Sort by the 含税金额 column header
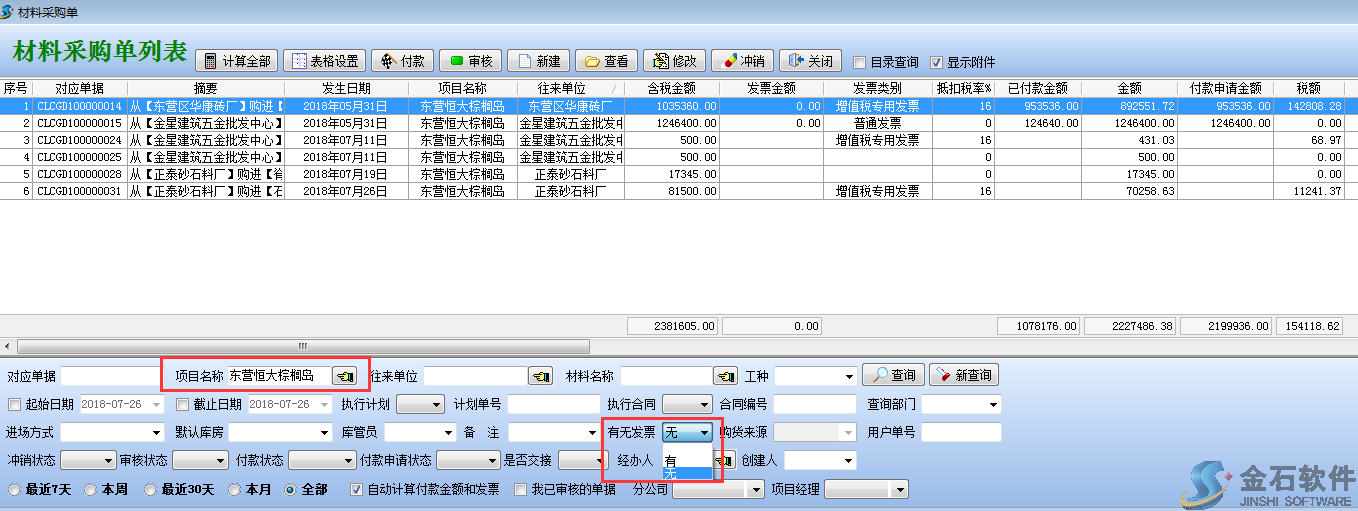 (x=671, y=88)
